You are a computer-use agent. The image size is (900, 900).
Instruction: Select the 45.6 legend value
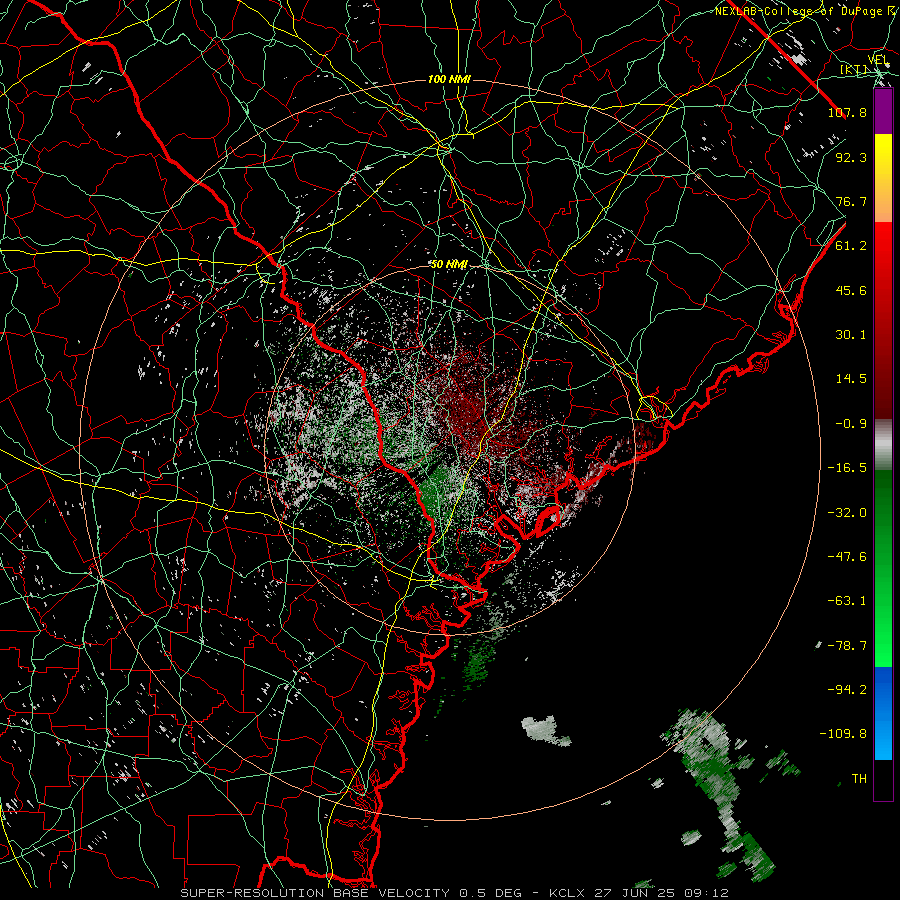[851, 290]
